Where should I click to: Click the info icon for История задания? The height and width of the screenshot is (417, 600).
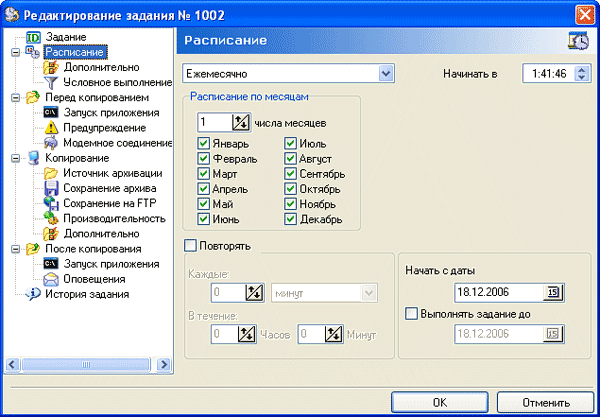coord(33,294)
